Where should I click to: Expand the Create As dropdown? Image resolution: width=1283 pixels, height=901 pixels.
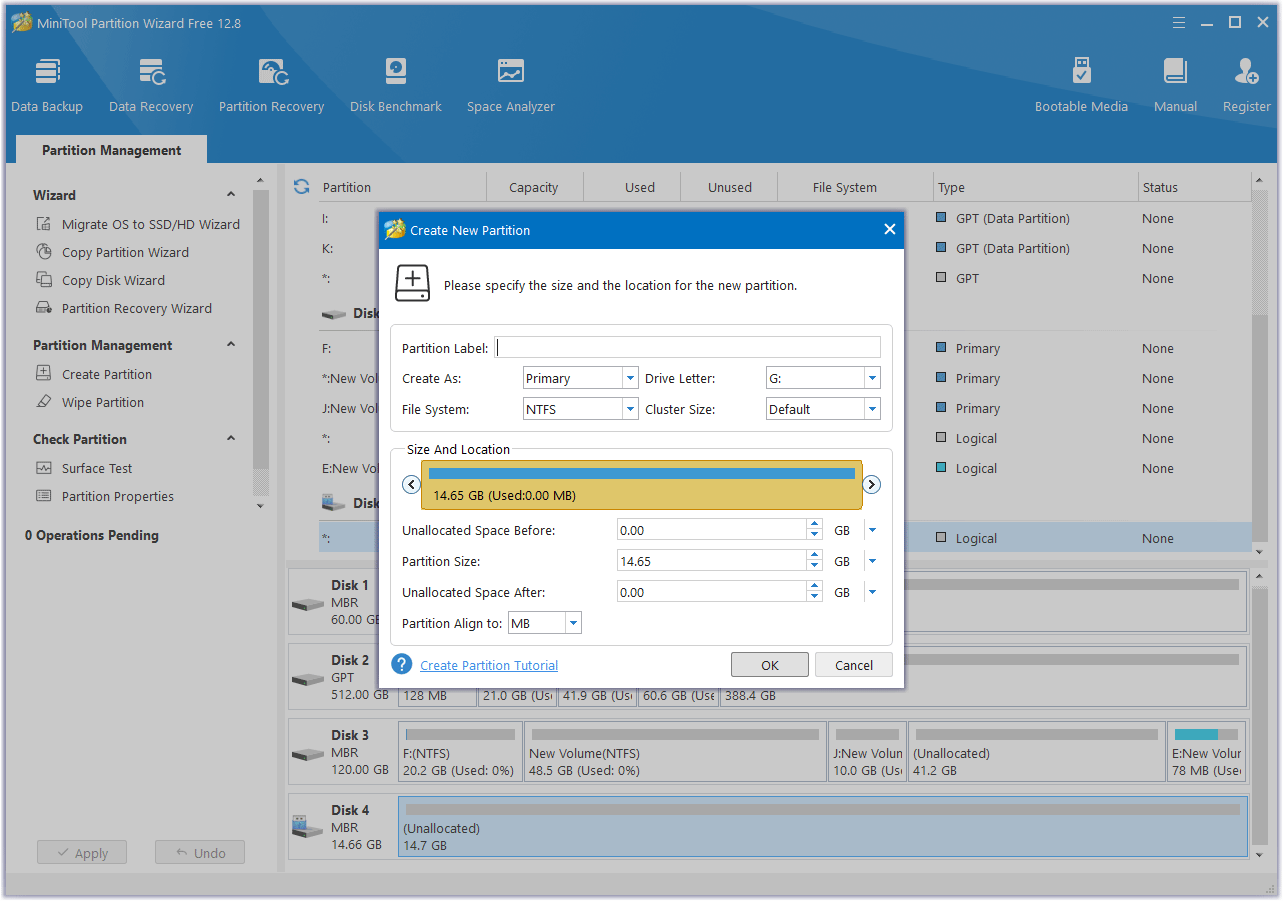tap(630, 378)
